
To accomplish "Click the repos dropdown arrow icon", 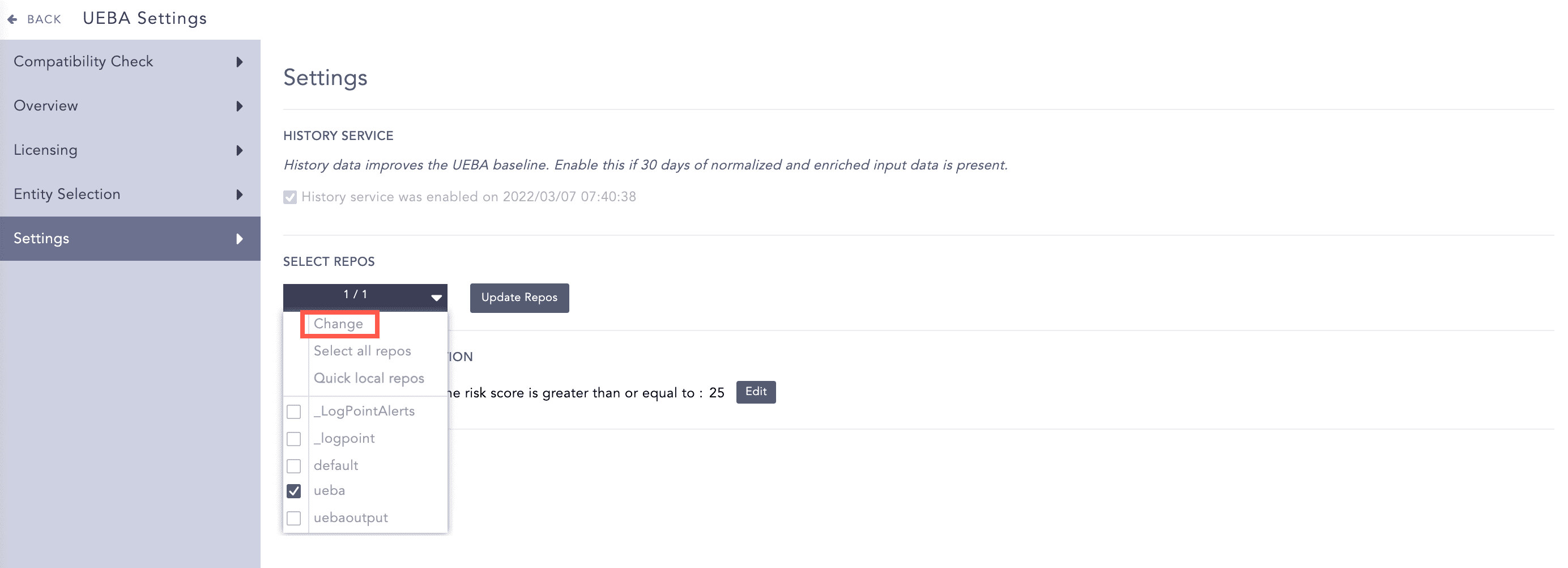I will pyautogui.click(x=436, y=298).
